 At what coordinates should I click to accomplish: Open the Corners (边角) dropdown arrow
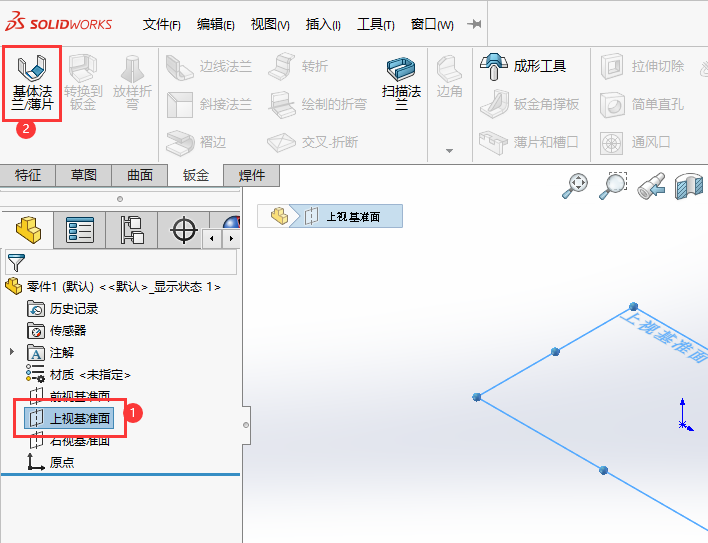tap(449, 151)
